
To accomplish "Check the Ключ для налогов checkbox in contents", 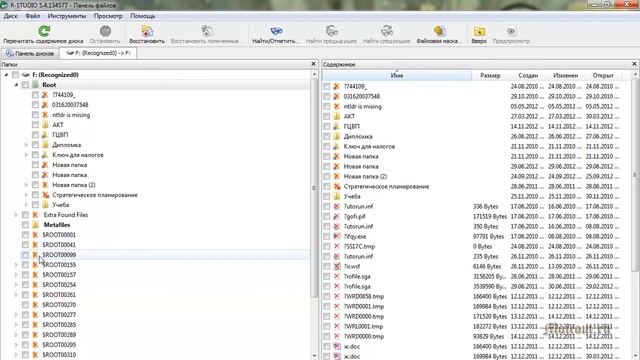I will (x=327, y=147).
